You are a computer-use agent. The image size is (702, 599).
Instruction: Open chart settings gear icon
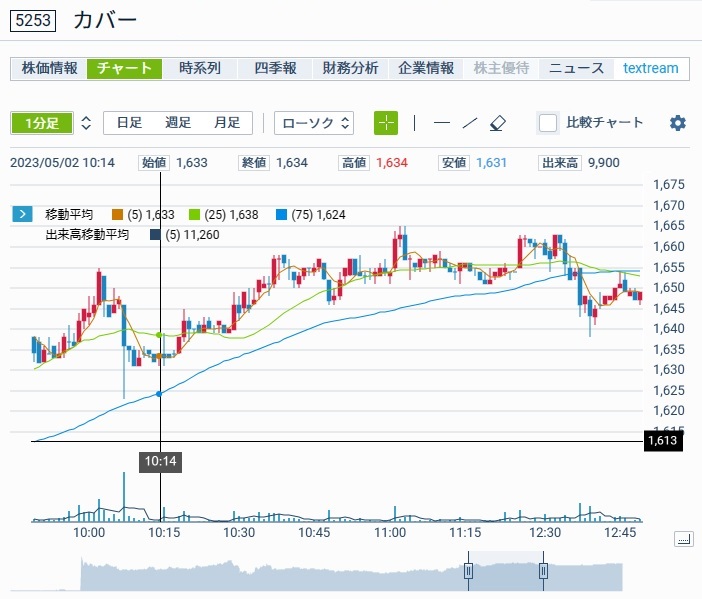678,123
